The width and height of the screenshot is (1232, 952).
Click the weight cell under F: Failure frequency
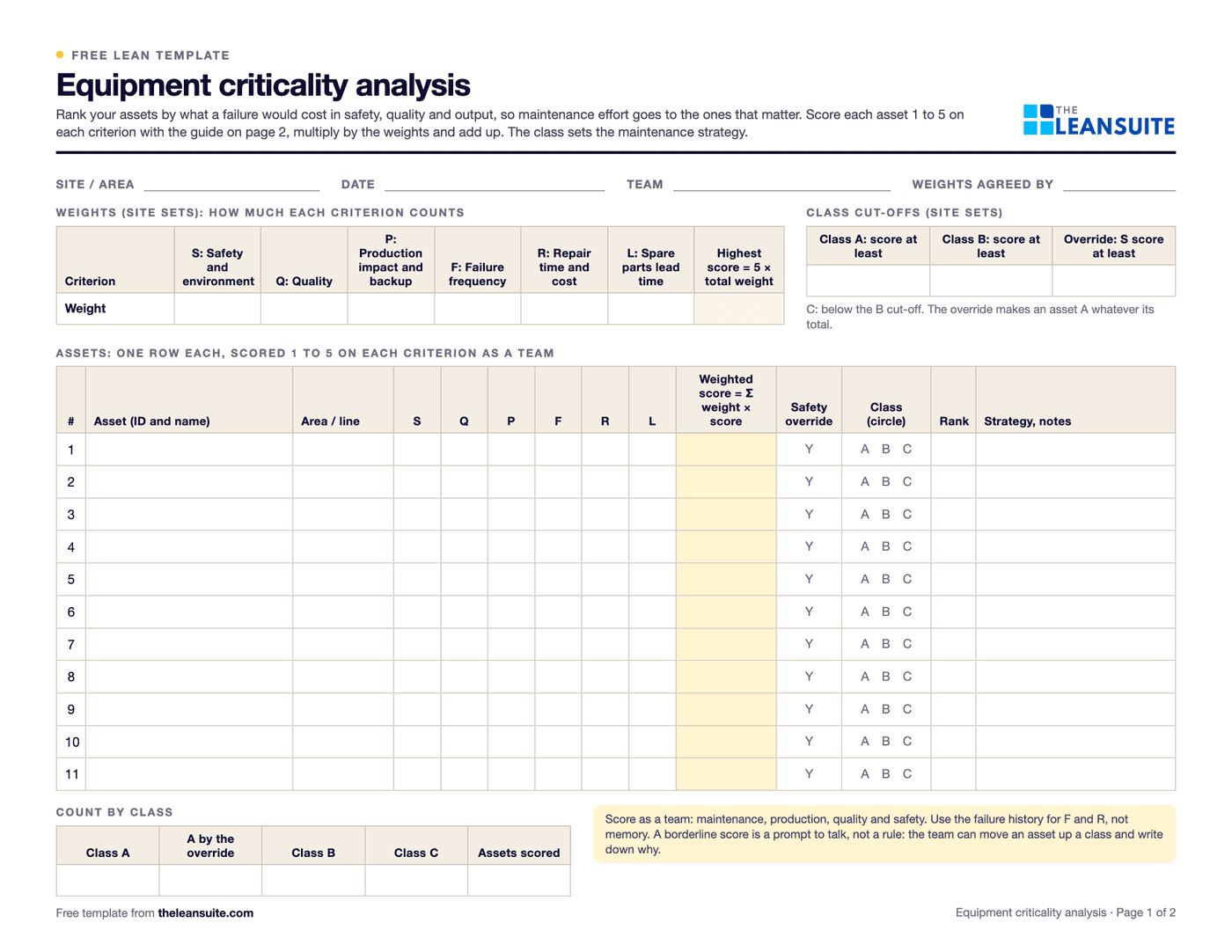pyautogui.click(x=478, y=309)
